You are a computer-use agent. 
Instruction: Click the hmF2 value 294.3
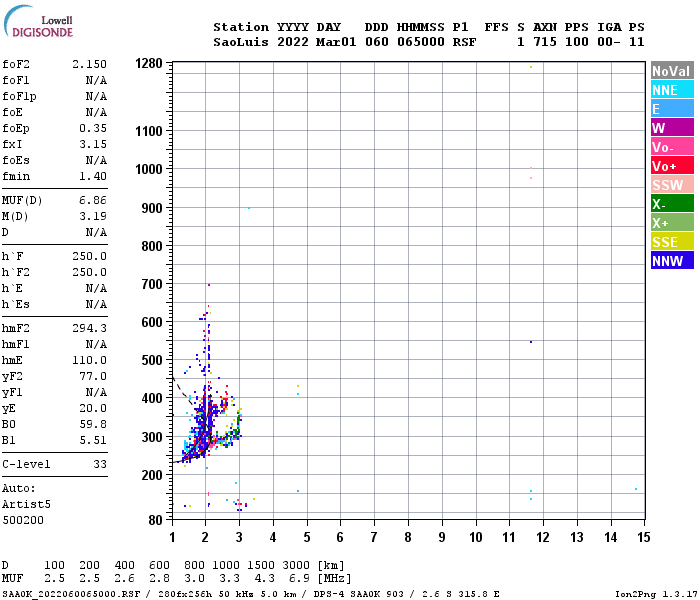pyautogui.click(x=89, y=329)
